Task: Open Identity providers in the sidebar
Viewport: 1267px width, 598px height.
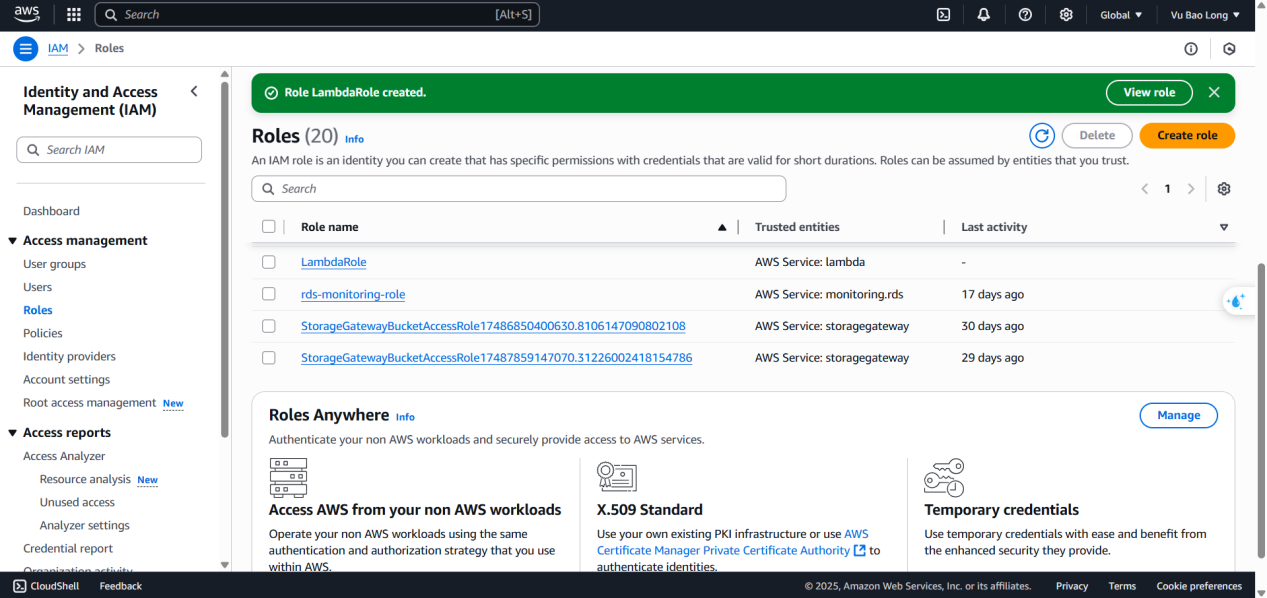Action: 69,356
